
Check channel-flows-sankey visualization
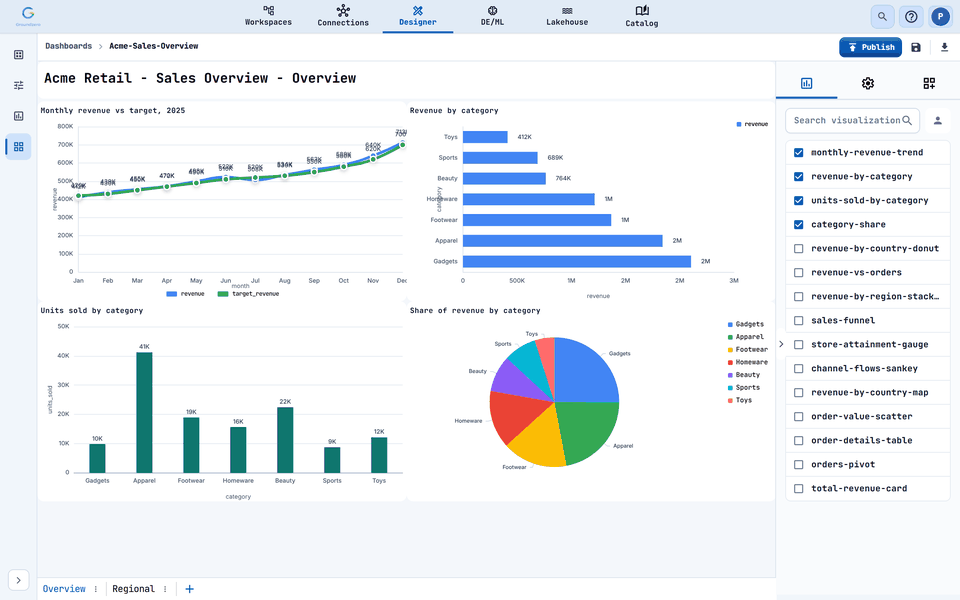tap(798, 369)
